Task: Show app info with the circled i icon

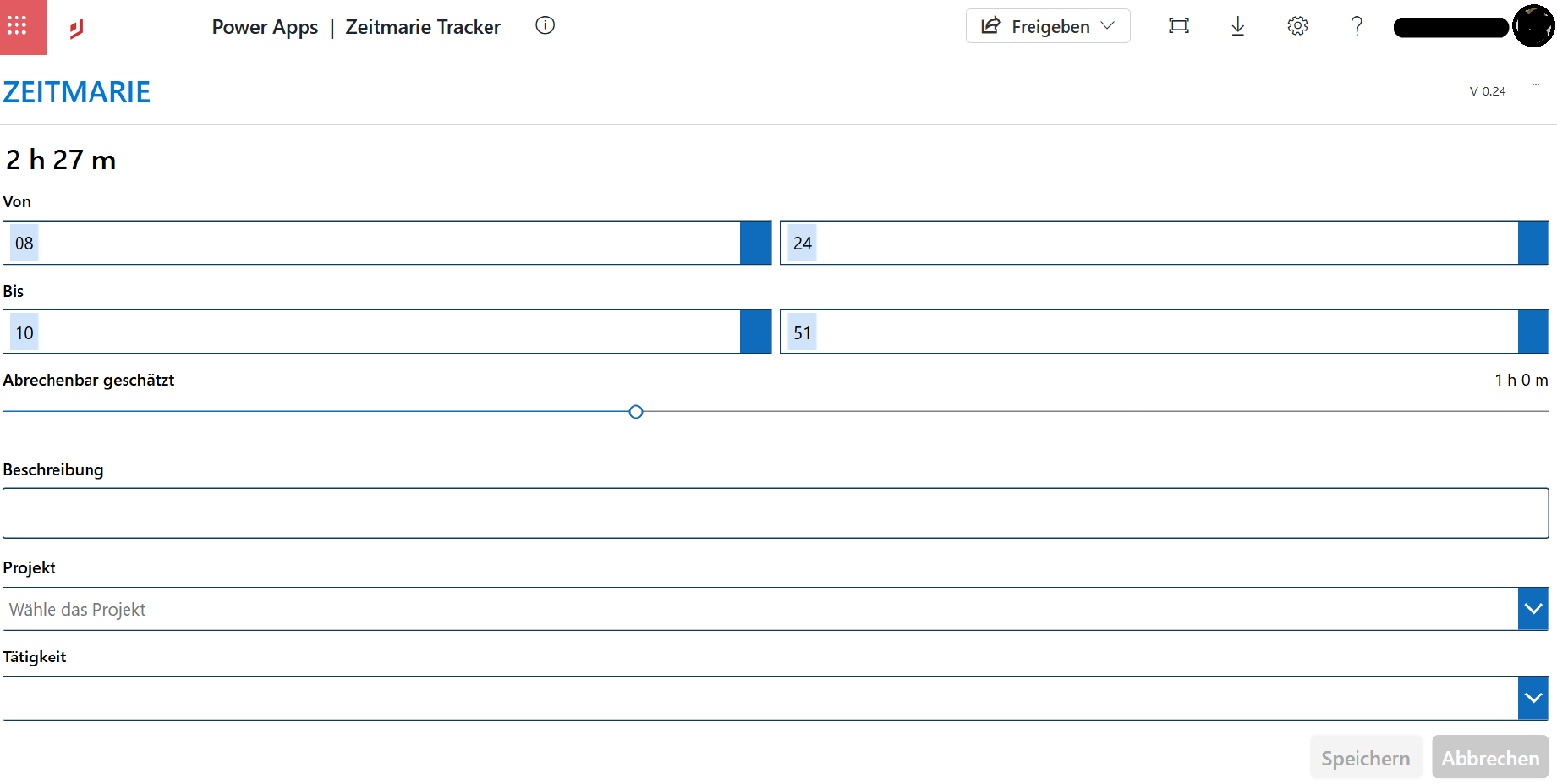Action: click(545, 25)
